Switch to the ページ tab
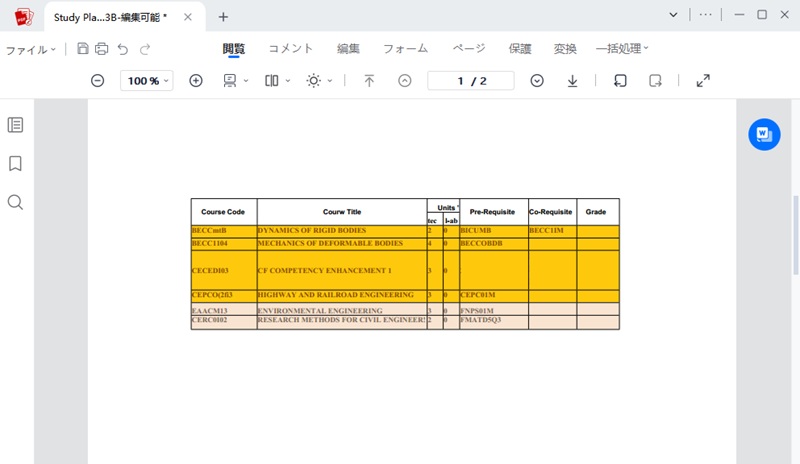The width and height of the screenshot is (800, 464). pos(468,48)
